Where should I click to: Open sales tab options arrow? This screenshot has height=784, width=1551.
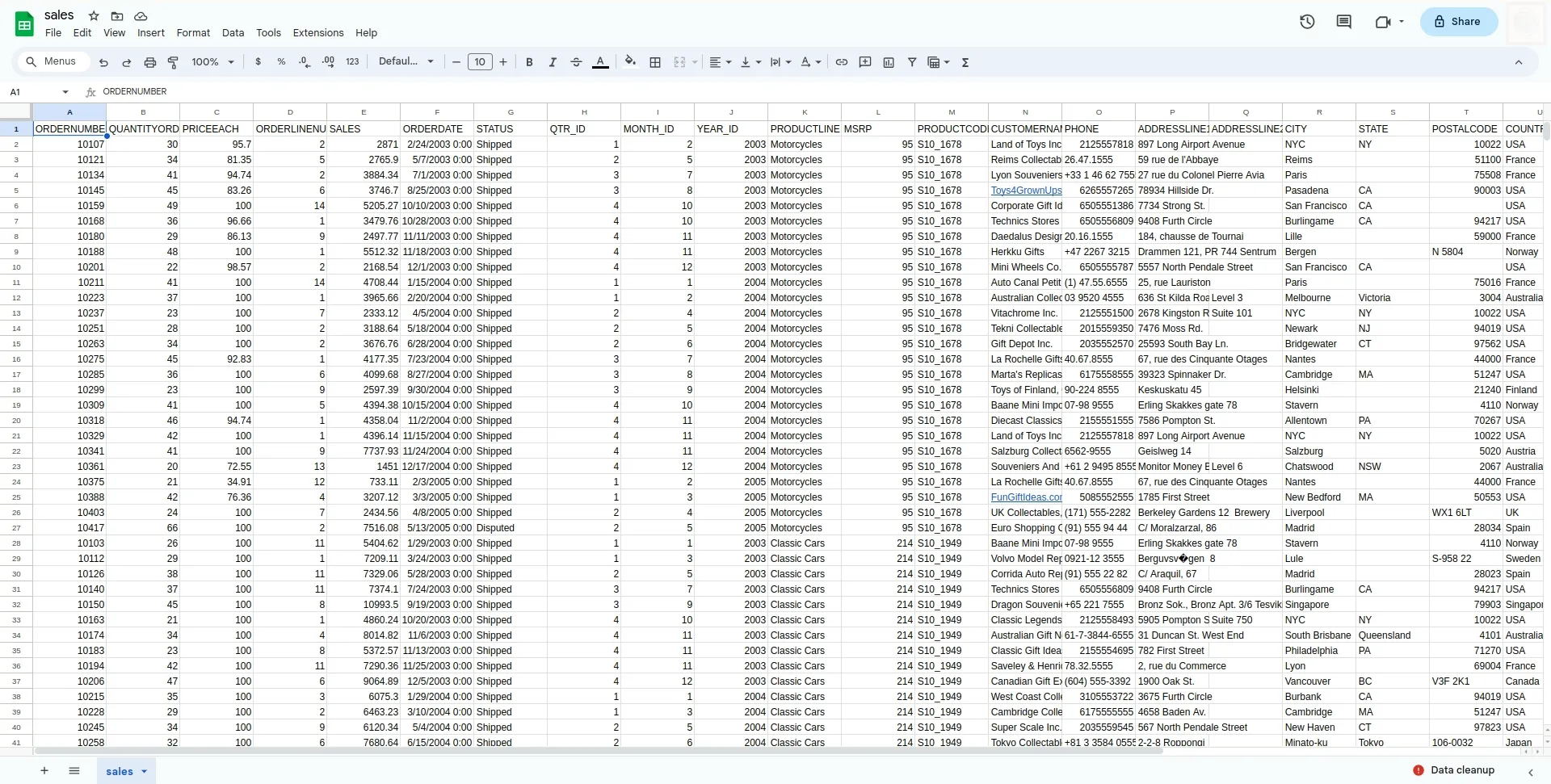click(x=145, y=771)
